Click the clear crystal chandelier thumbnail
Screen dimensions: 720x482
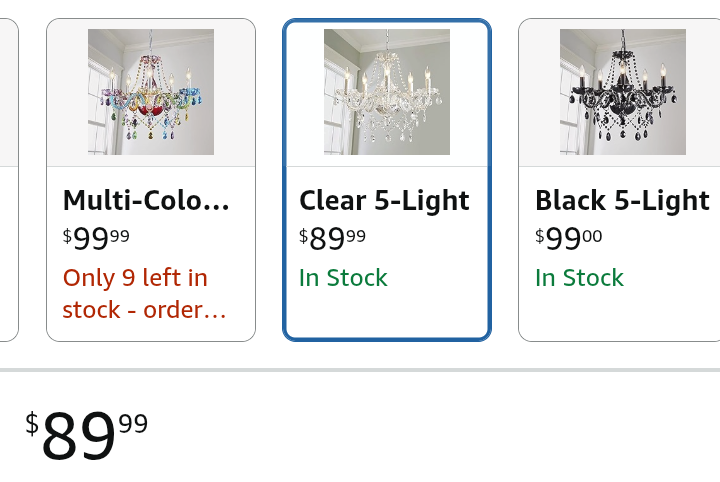[387, 92]
